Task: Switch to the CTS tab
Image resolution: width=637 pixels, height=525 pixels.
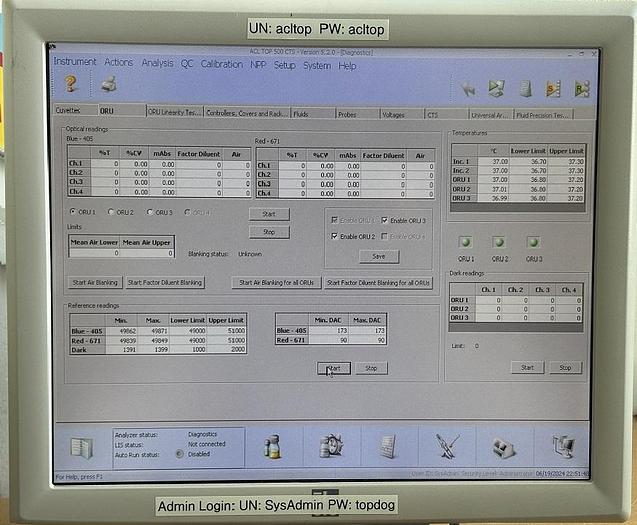Action: 446,115
